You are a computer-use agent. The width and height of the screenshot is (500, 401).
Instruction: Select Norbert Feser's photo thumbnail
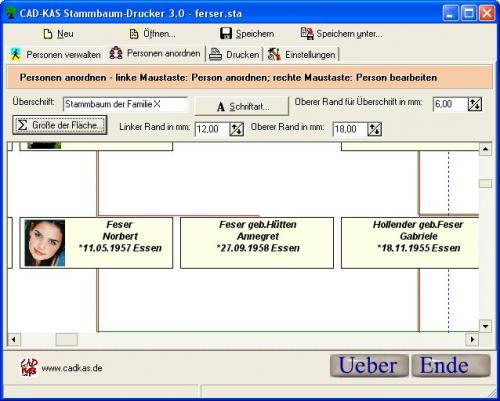click(45, 243)
